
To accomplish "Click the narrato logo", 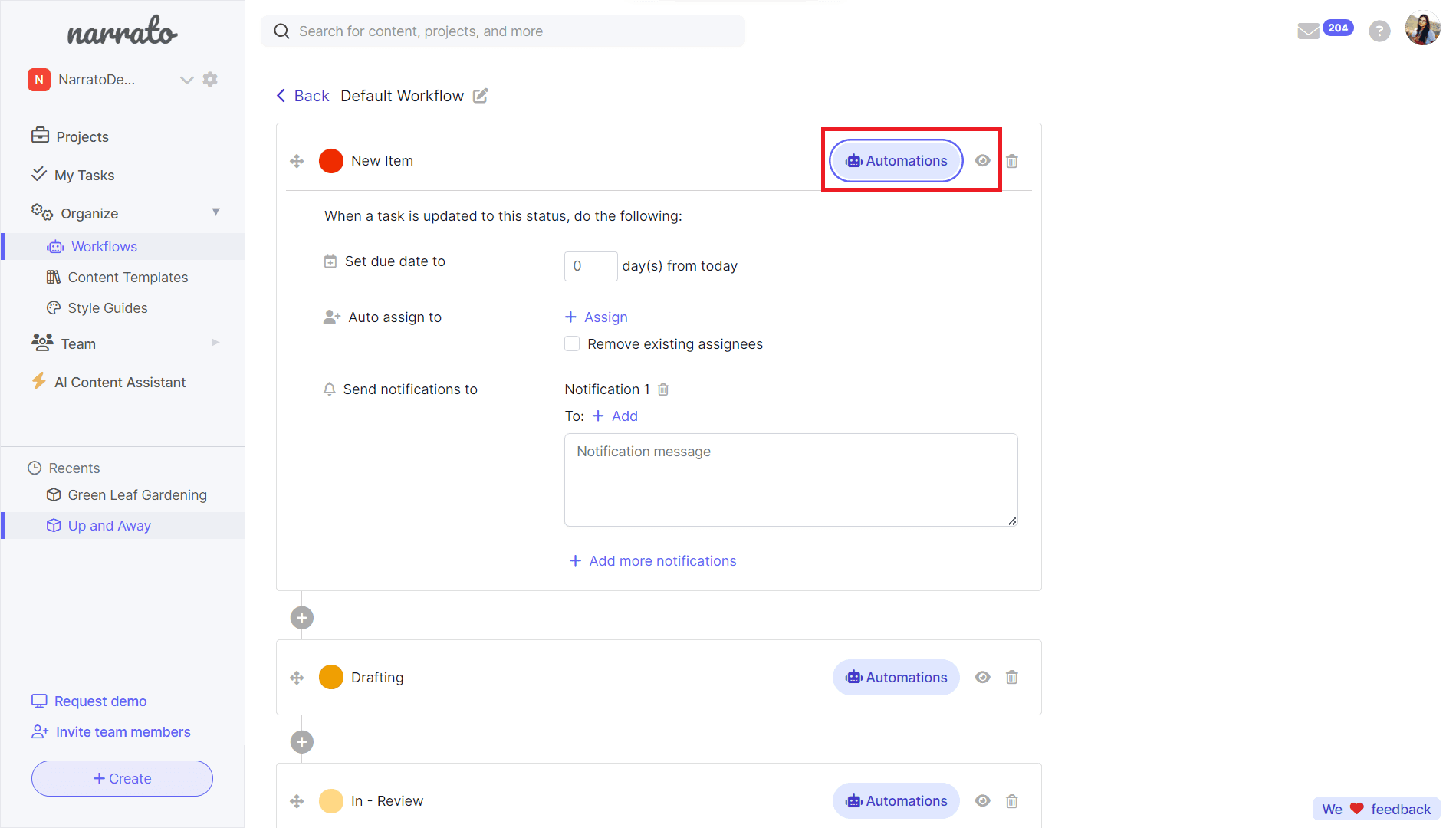I will click(x=123, y=31).
